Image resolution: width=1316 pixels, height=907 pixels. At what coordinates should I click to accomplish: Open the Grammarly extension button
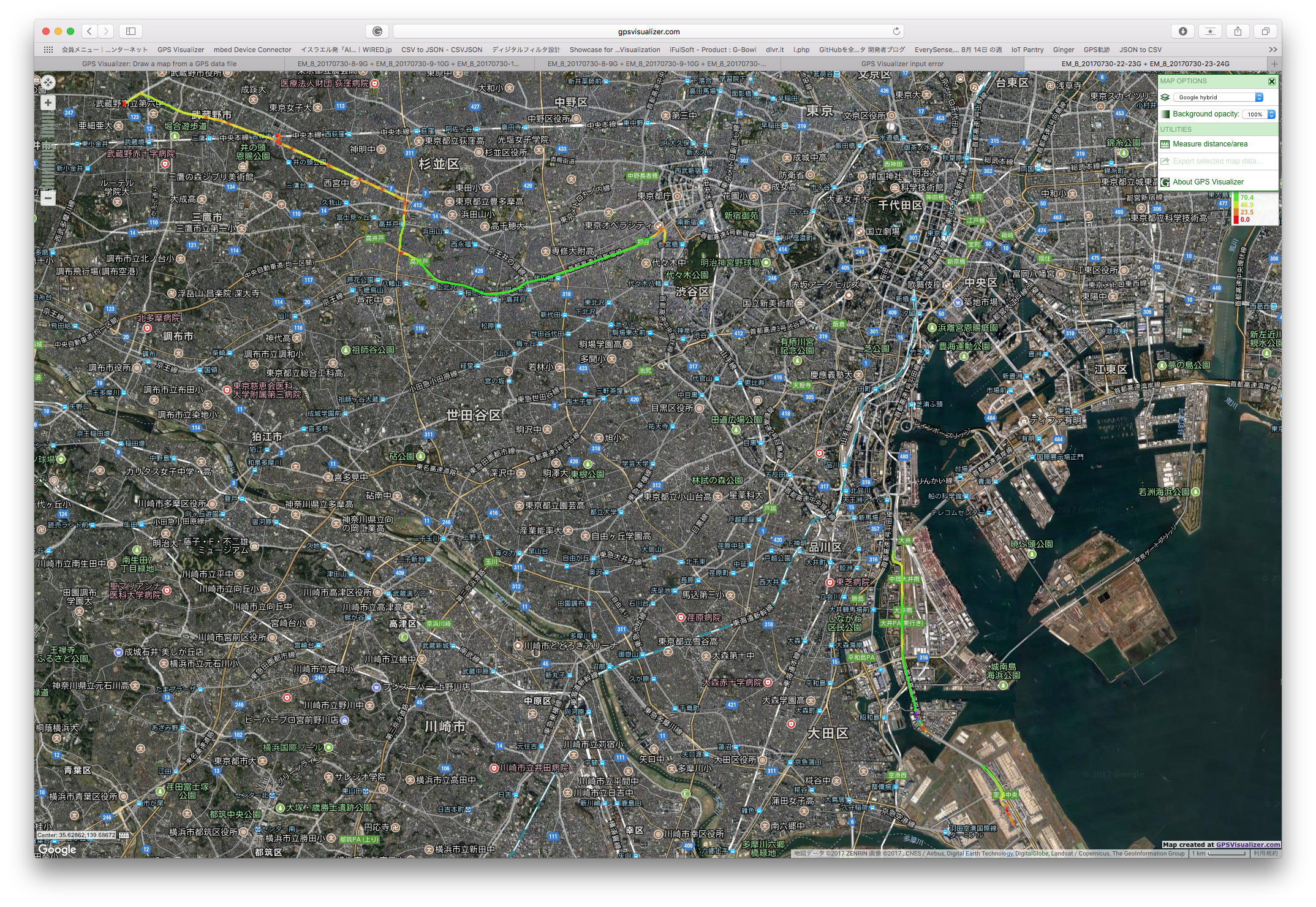tap(377, 31)
